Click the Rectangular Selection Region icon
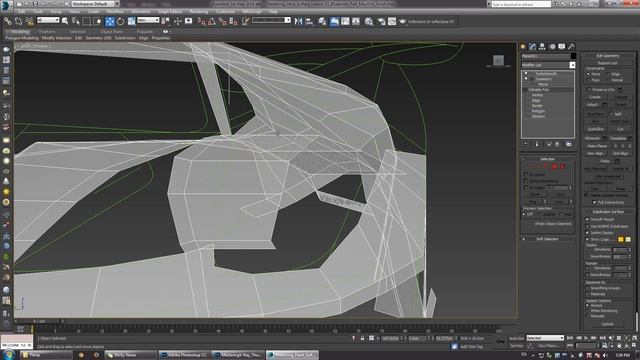The image size is (640, 360). [87, 21]
